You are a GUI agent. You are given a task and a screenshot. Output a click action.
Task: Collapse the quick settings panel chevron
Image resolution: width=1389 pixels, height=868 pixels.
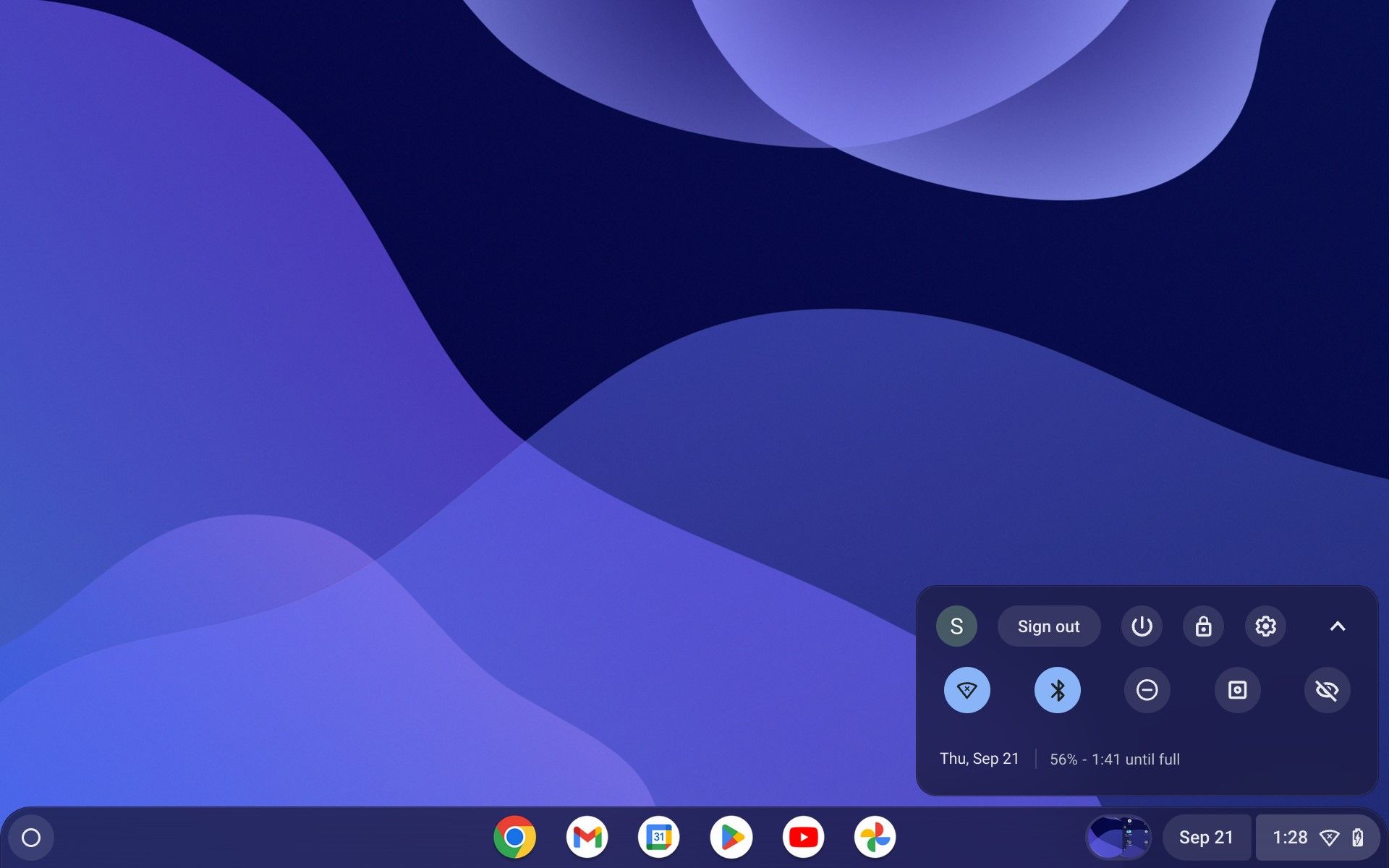(x=1337, y=626)
